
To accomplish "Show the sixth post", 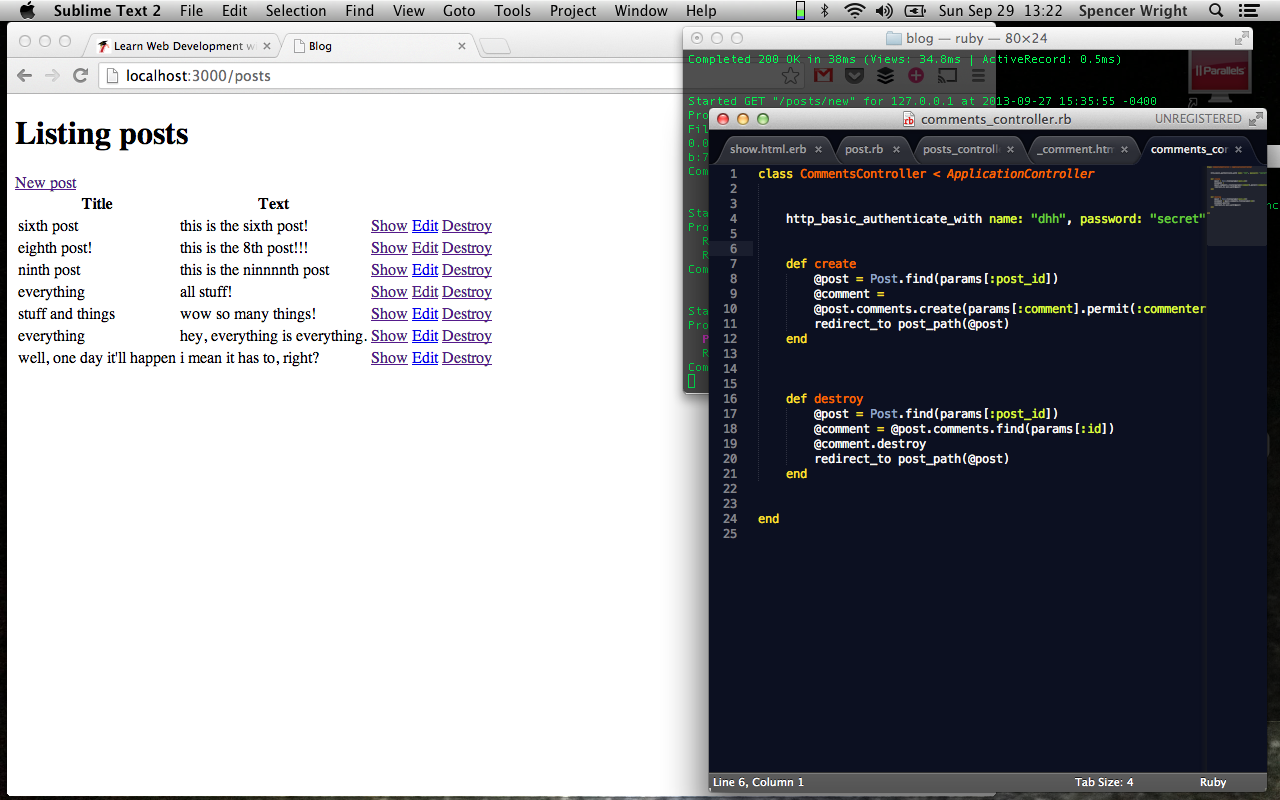I will [x=389, y=226].
